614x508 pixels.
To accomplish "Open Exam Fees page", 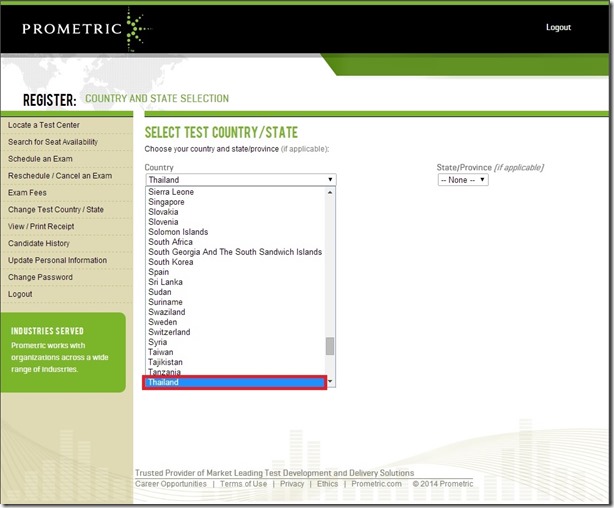I will pyautogui.click(x=27, y=192).
